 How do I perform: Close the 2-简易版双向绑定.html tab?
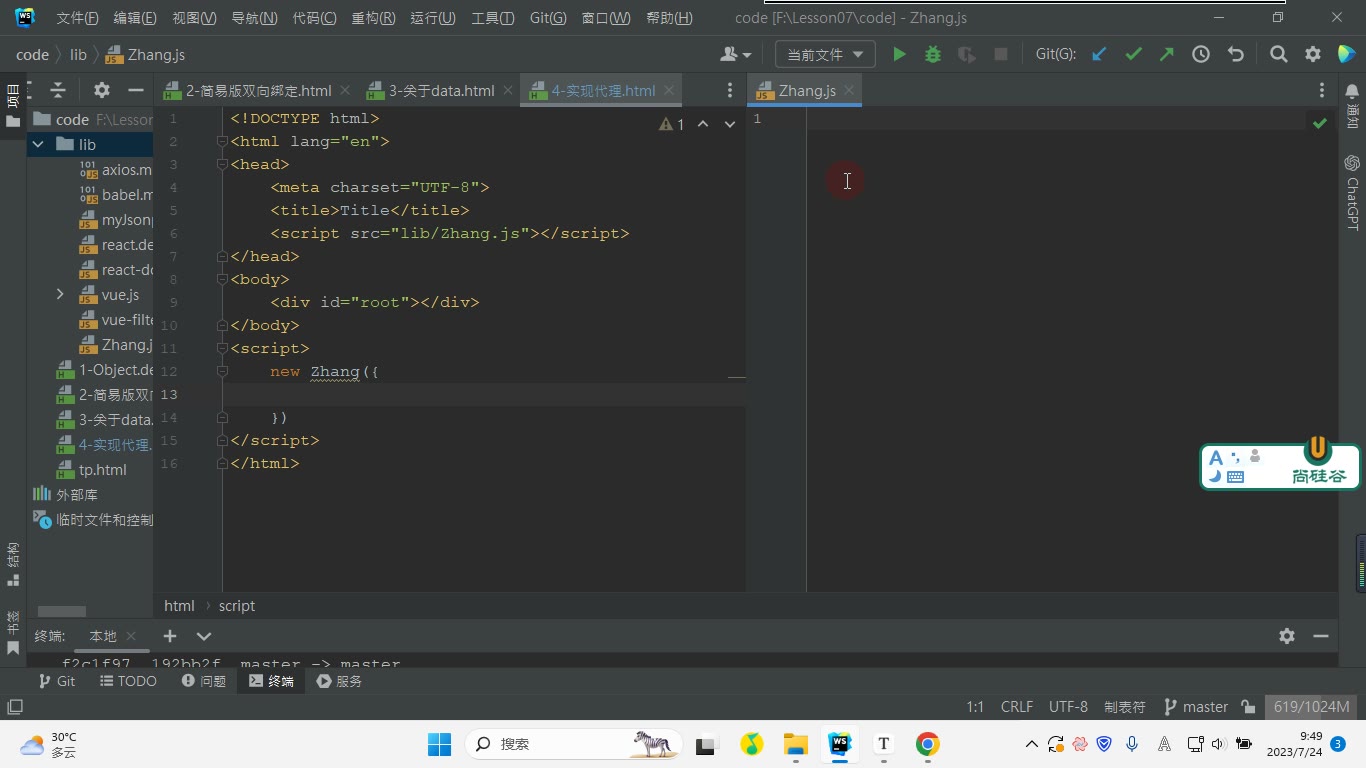[345, 91]
